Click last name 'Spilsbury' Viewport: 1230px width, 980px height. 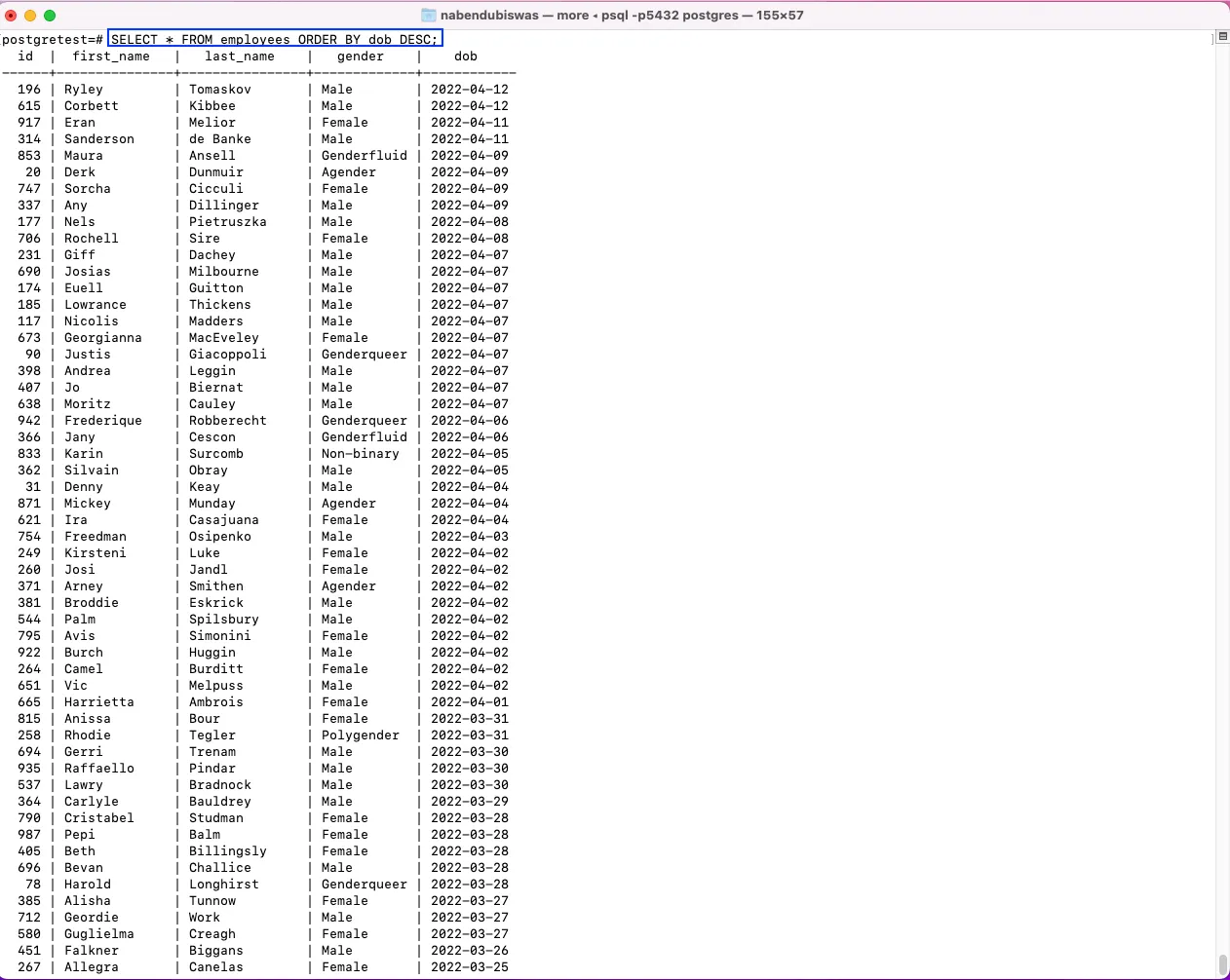[224, 620]
